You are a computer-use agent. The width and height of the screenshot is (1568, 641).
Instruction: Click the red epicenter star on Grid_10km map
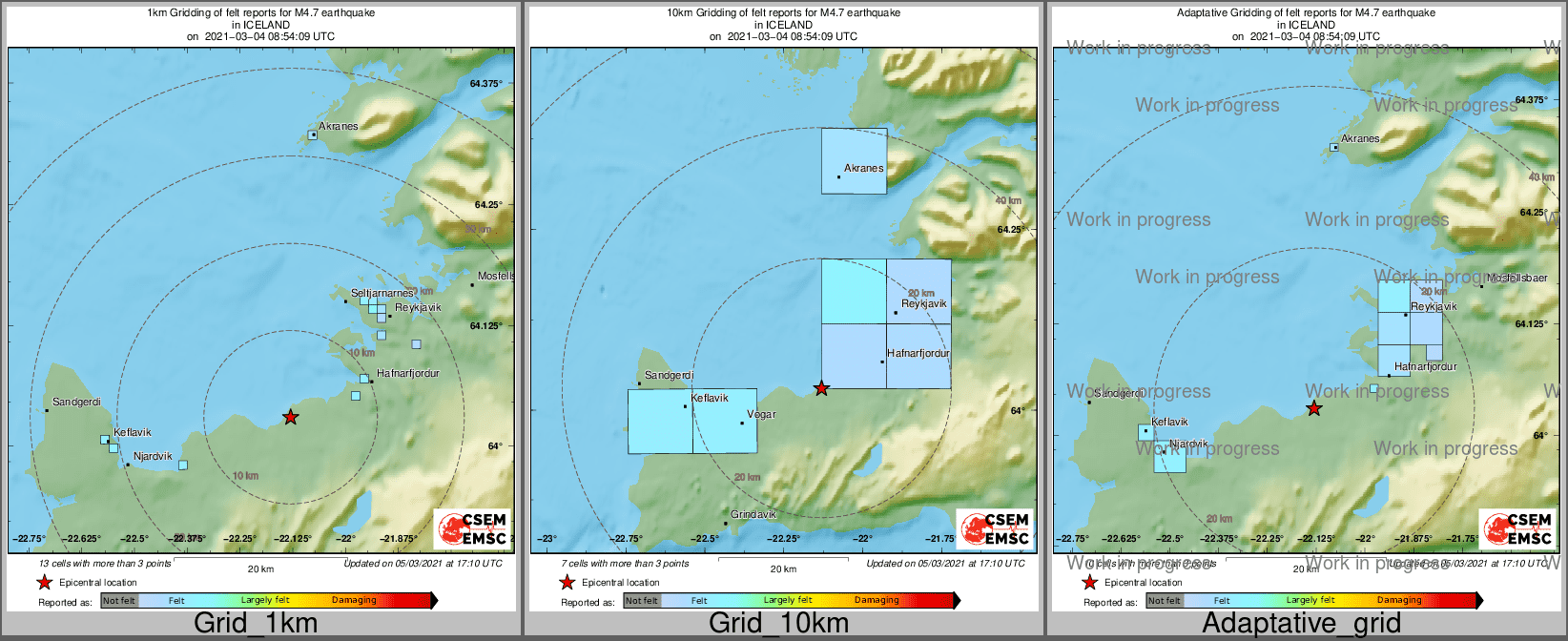click(821, 388)
